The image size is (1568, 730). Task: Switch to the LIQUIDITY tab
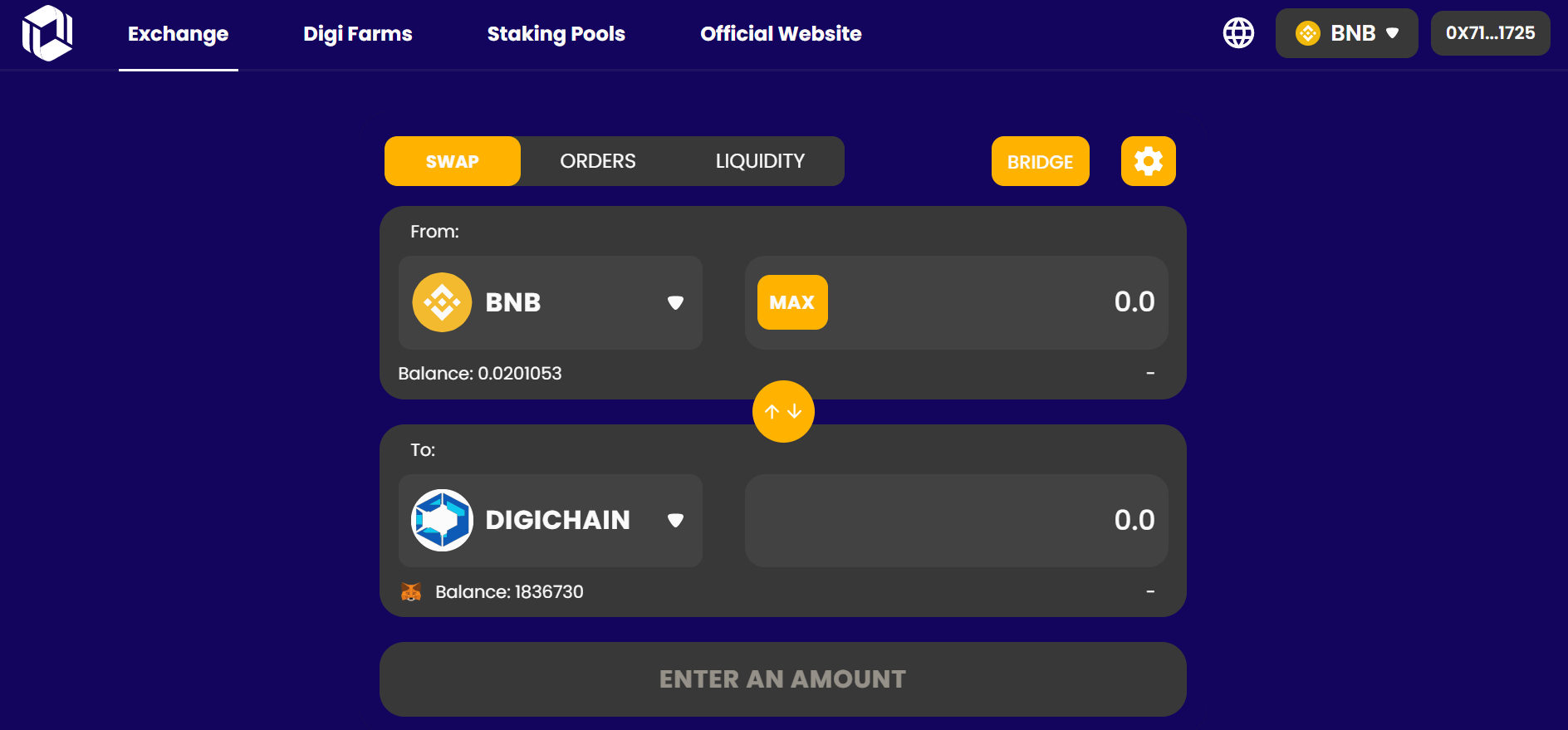pos(760,161)
